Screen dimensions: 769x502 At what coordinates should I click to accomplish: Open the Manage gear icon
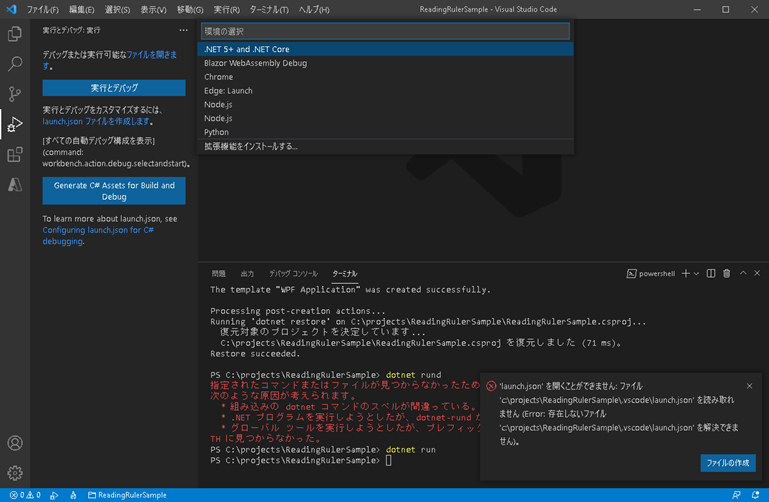point(15,473)
